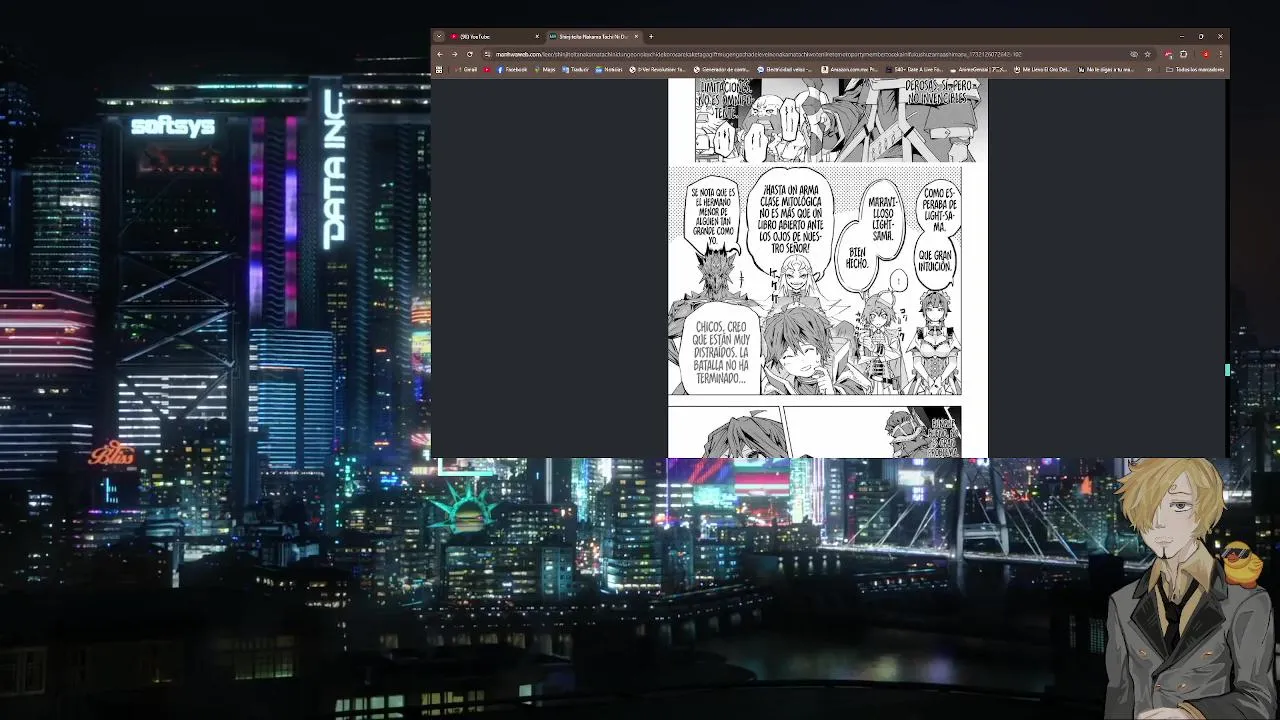
Task: Bookmark this page with the star
Action: coord(1147,54)
